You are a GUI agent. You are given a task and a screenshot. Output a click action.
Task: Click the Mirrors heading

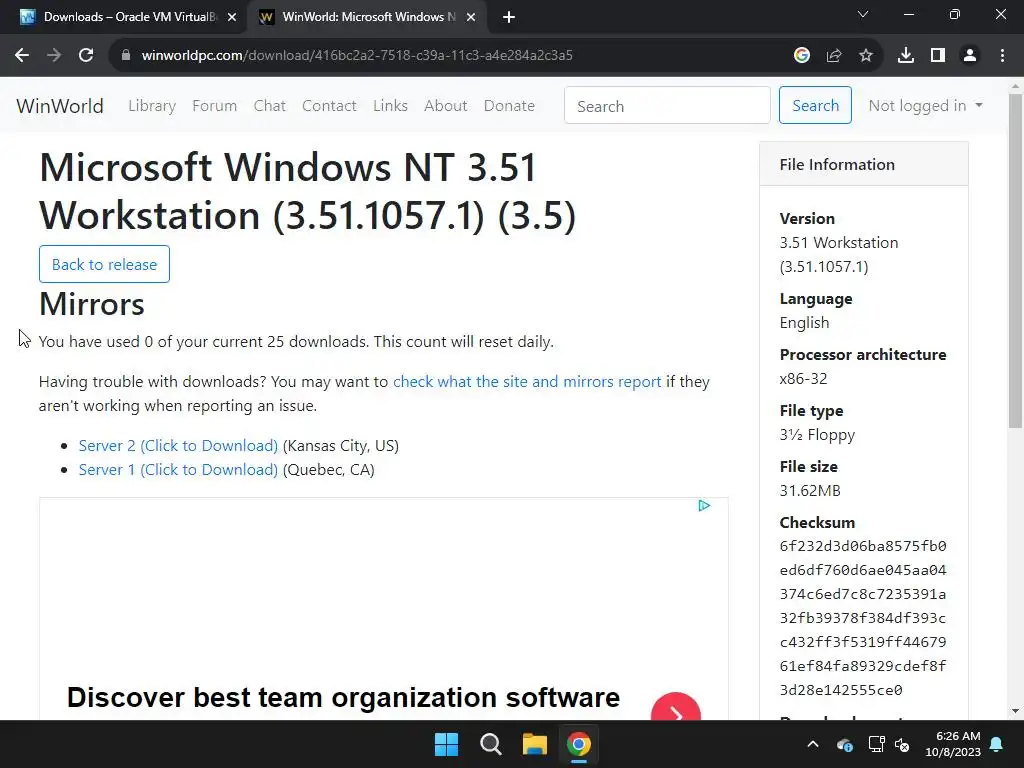[x=92, y=304]
